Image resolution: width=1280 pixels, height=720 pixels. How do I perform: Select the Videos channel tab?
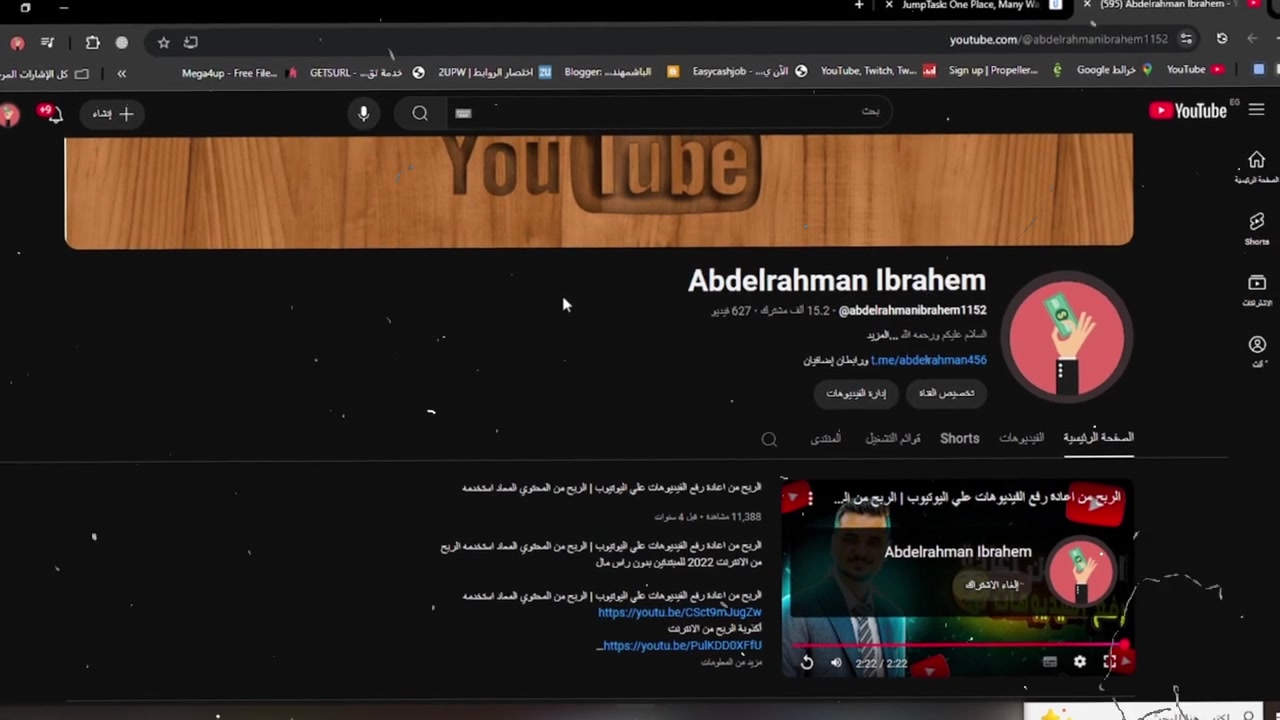pos(1021,438)
